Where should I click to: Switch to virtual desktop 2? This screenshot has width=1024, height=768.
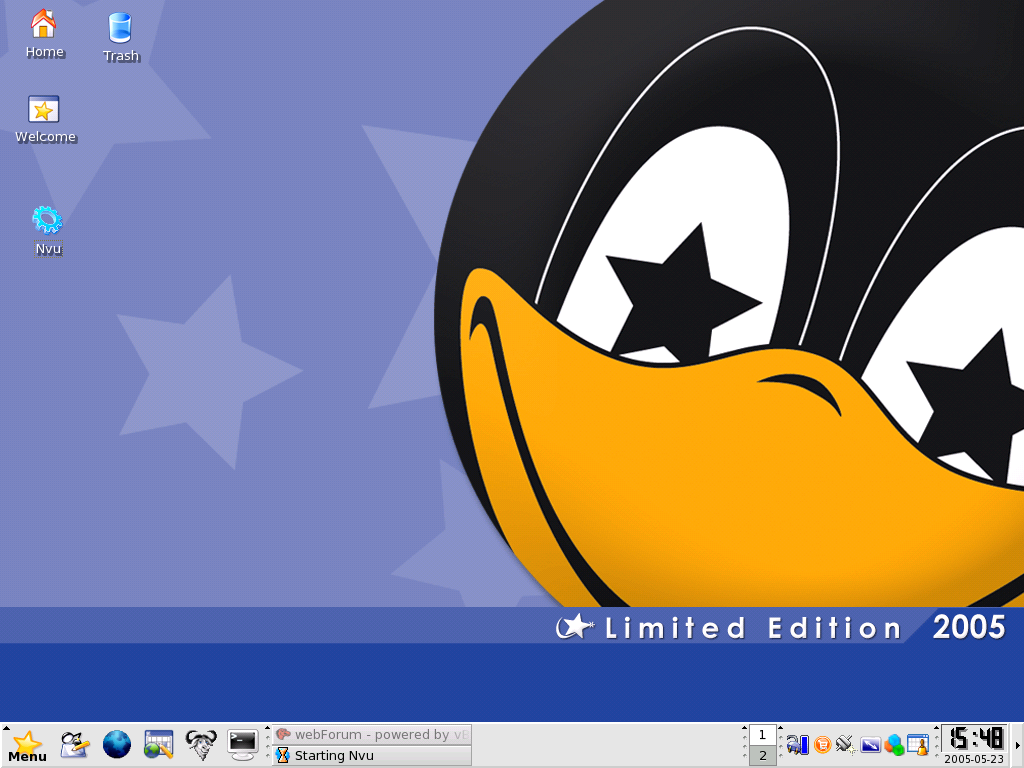(762, 756)
